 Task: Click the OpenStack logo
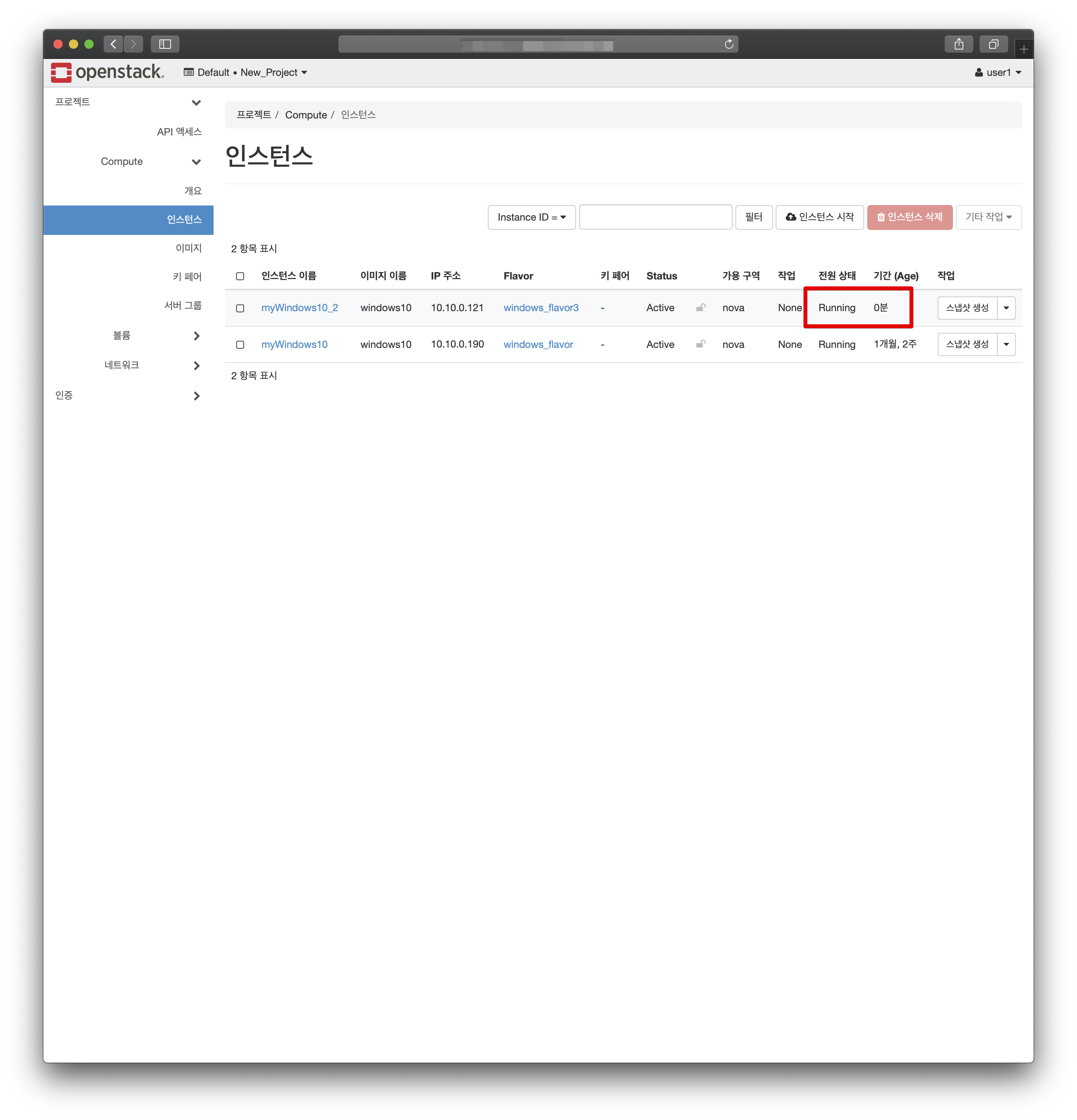click(108, 73)
